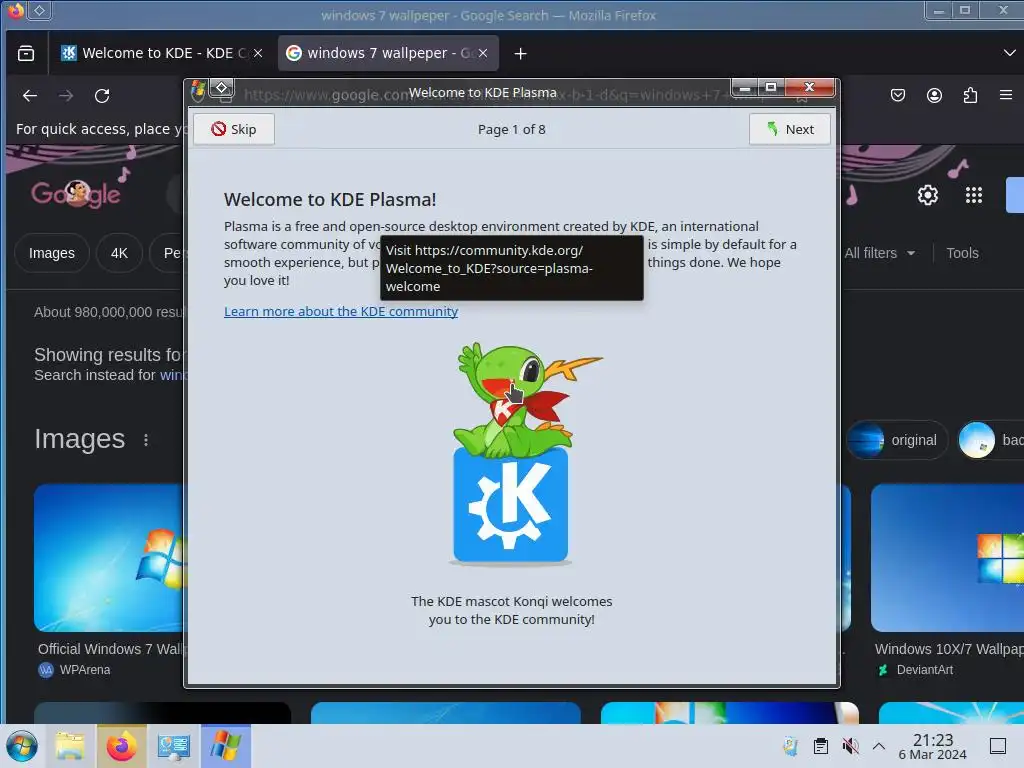This screenshot has height=768, width=1024.
Task: Toggle pin on all desktops in Welcome dialog
Action: pos(222,88)
